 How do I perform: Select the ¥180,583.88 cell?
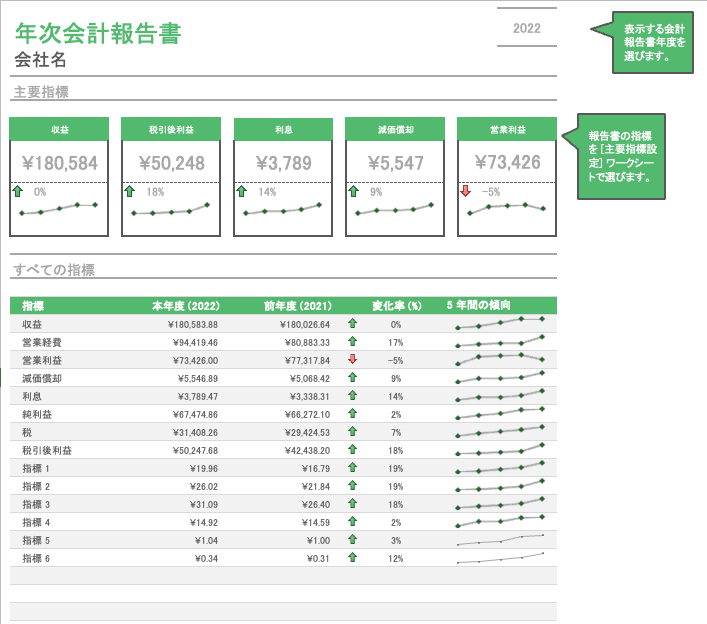(193, 325)
